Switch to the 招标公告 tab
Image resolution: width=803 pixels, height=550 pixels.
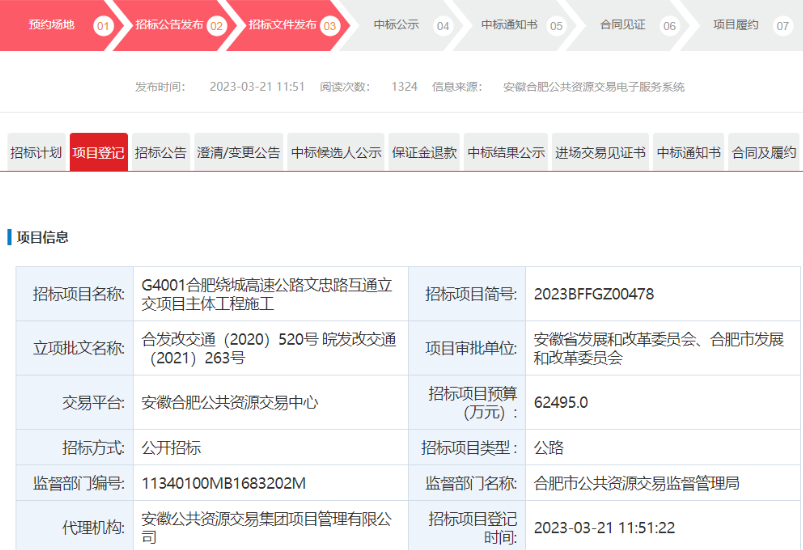point(160,153)
